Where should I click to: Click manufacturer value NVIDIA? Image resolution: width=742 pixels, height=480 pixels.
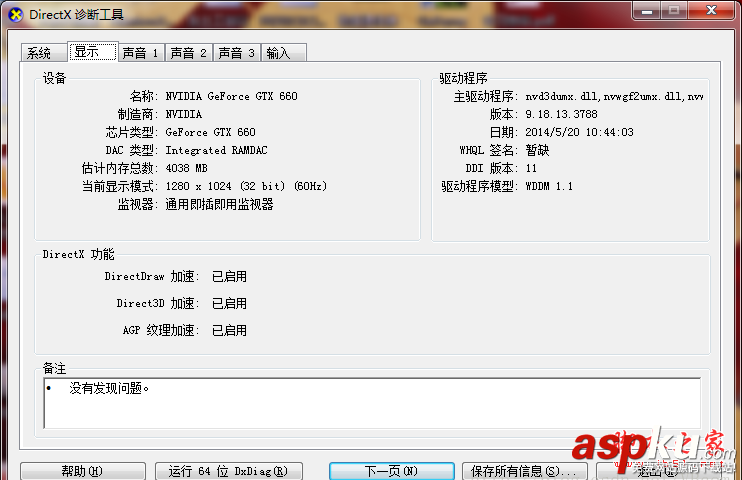(x=184, y=114)
